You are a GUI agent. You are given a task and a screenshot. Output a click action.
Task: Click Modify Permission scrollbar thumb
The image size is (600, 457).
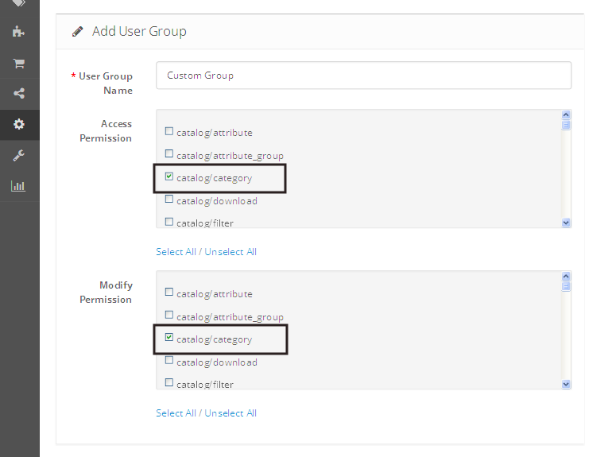[x=566, y=286]
